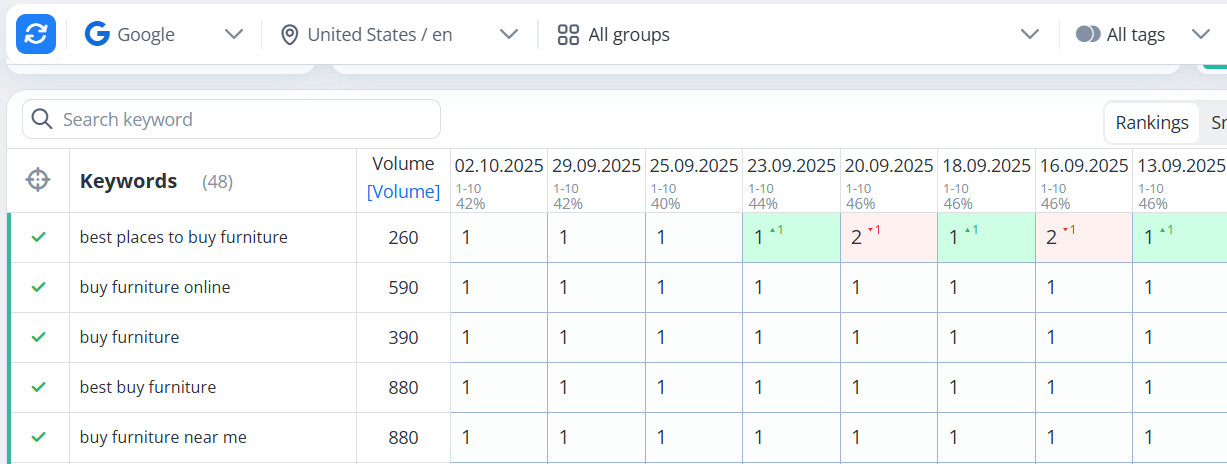
Task: Click the Volume column header label
Action: [x=403, y=164]
